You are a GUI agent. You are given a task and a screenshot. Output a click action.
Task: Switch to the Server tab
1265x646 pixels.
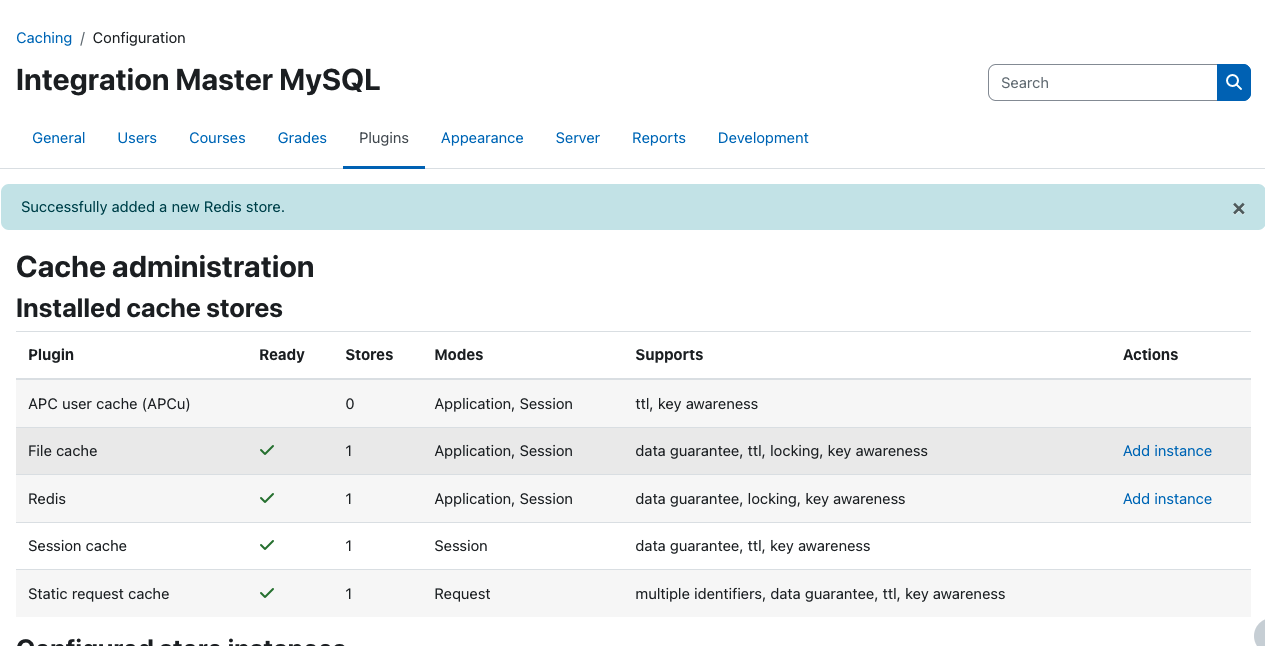[x=578, y=138]
